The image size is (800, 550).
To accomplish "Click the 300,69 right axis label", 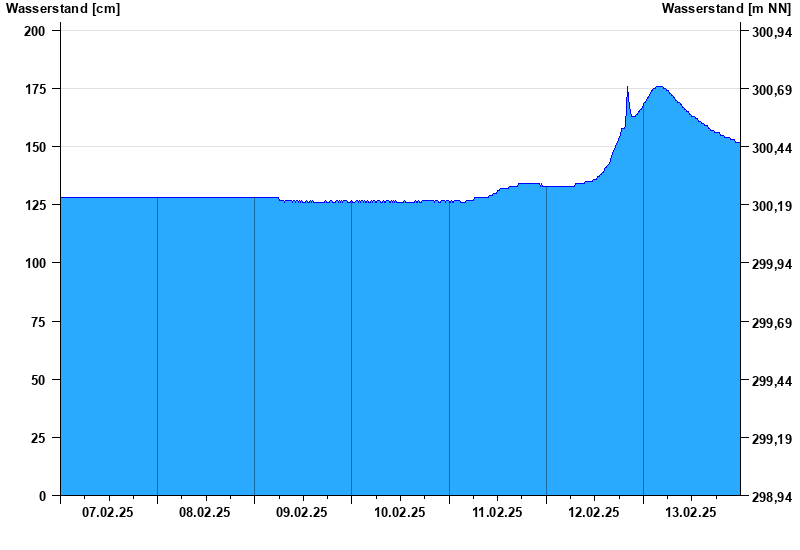I will [772, 90].
